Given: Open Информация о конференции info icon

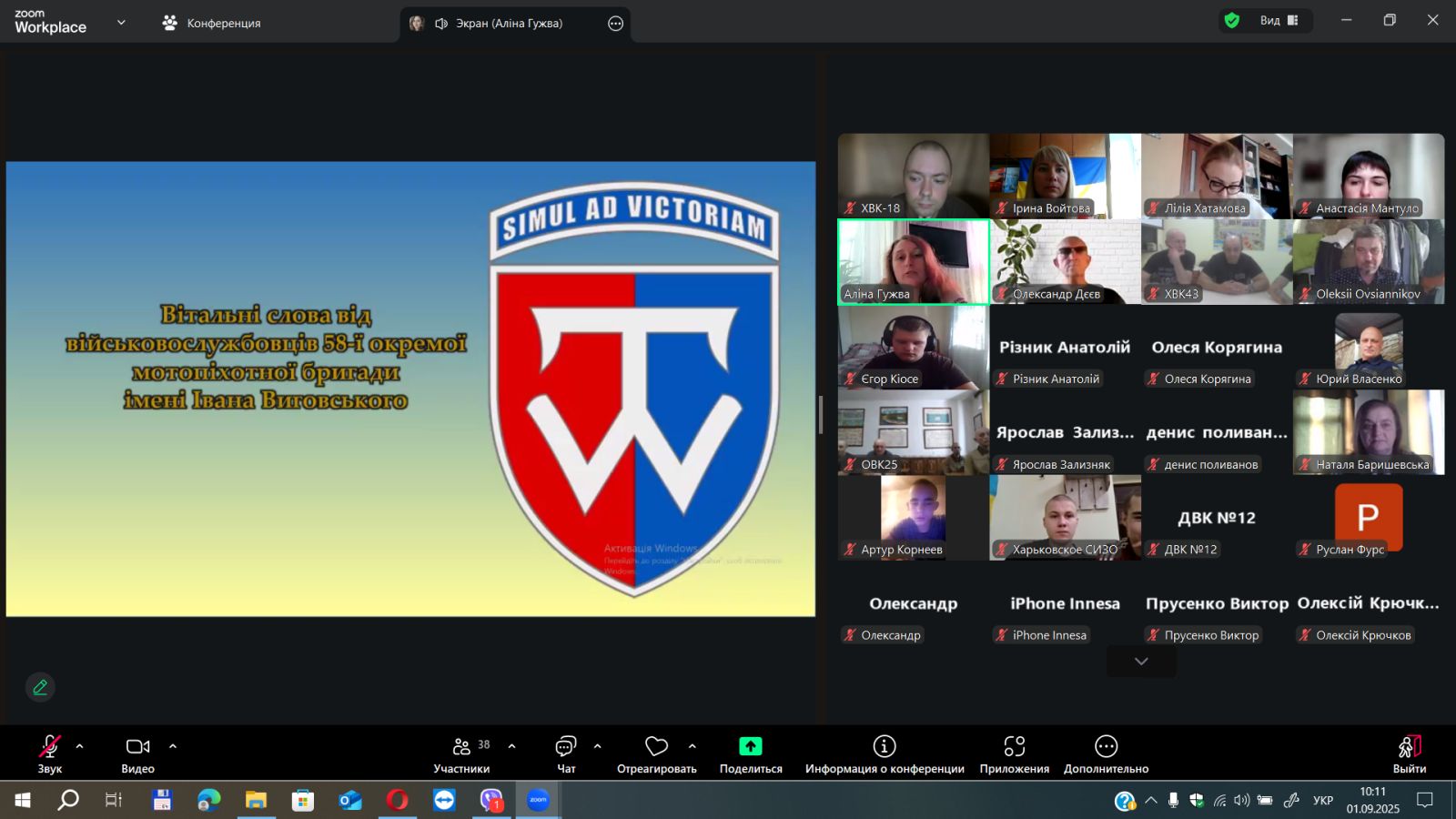Looking at the screenshot, I should coord(884,747).
